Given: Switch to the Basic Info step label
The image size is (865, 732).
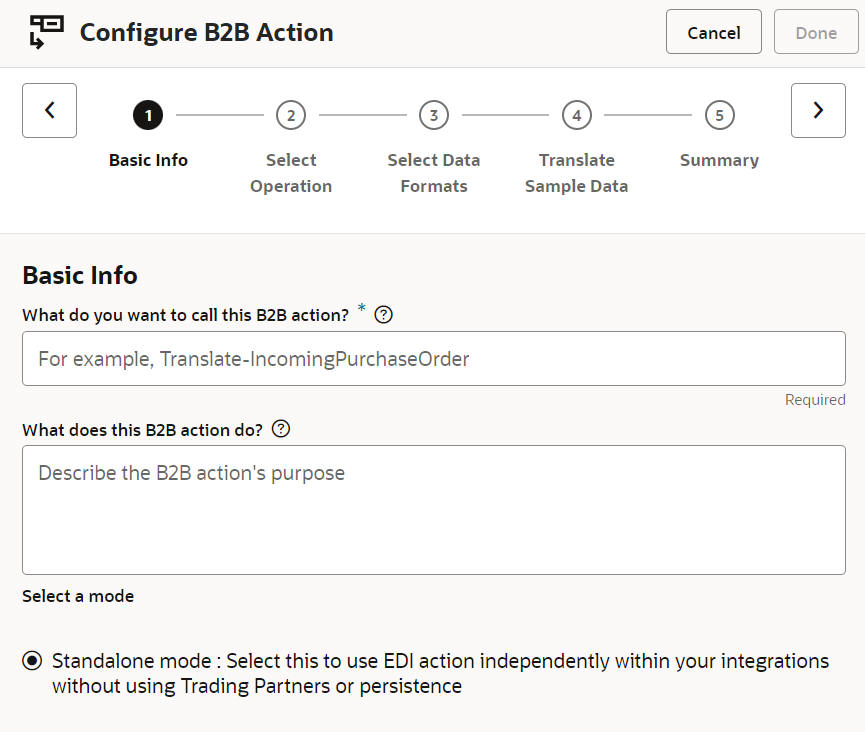Looking at the screenshot, I should coord(148,160).
